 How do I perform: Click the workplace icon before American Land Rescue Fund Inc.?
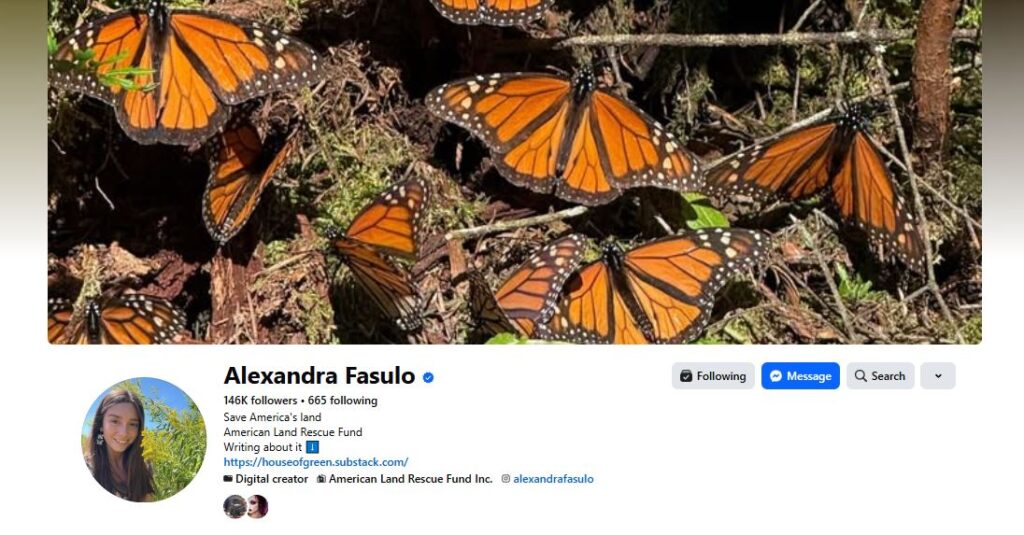coord(321,479)
